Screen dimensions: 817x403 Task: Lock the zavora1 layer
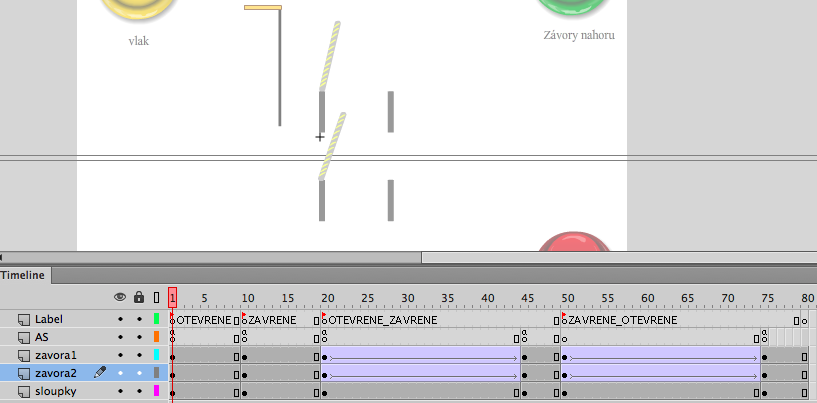139,355
